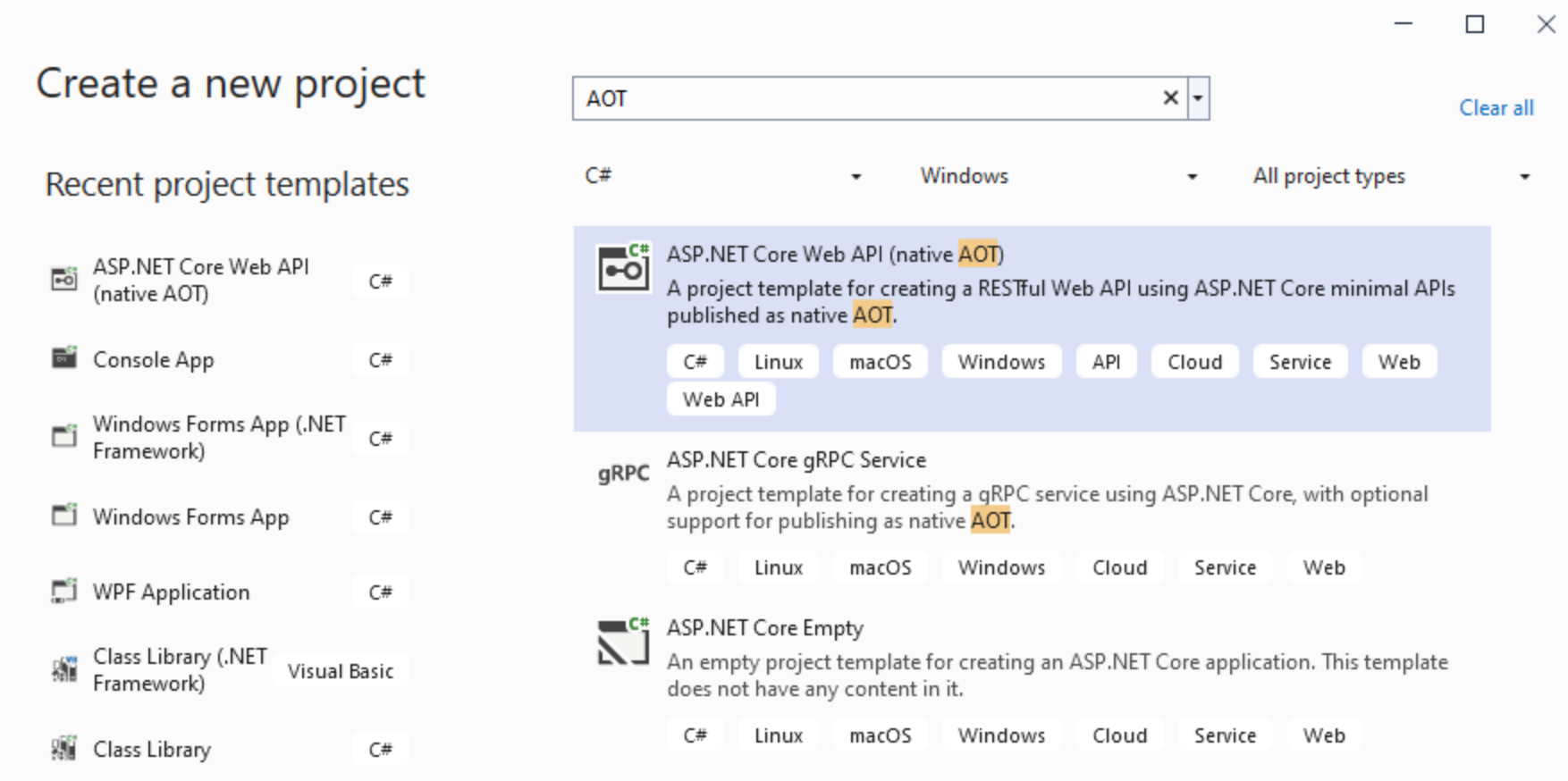The height and width of the screenshot is (781, 1568).
Task: Click the Windows Forms App (.NET Framework) icon
Action: coord(63,437)
